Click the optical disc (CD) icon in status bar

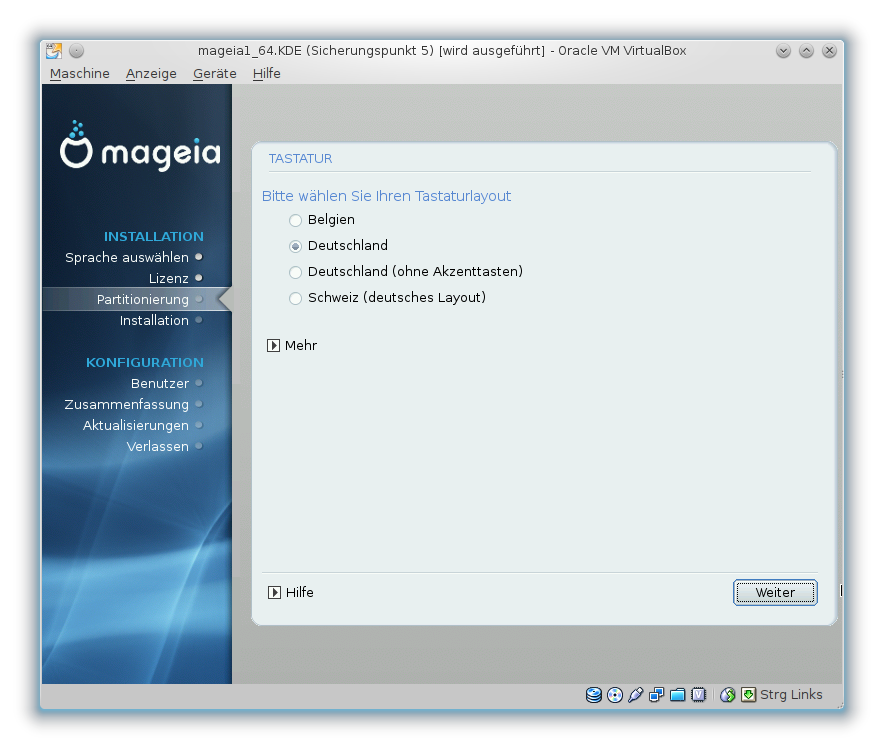pos(615,695)
